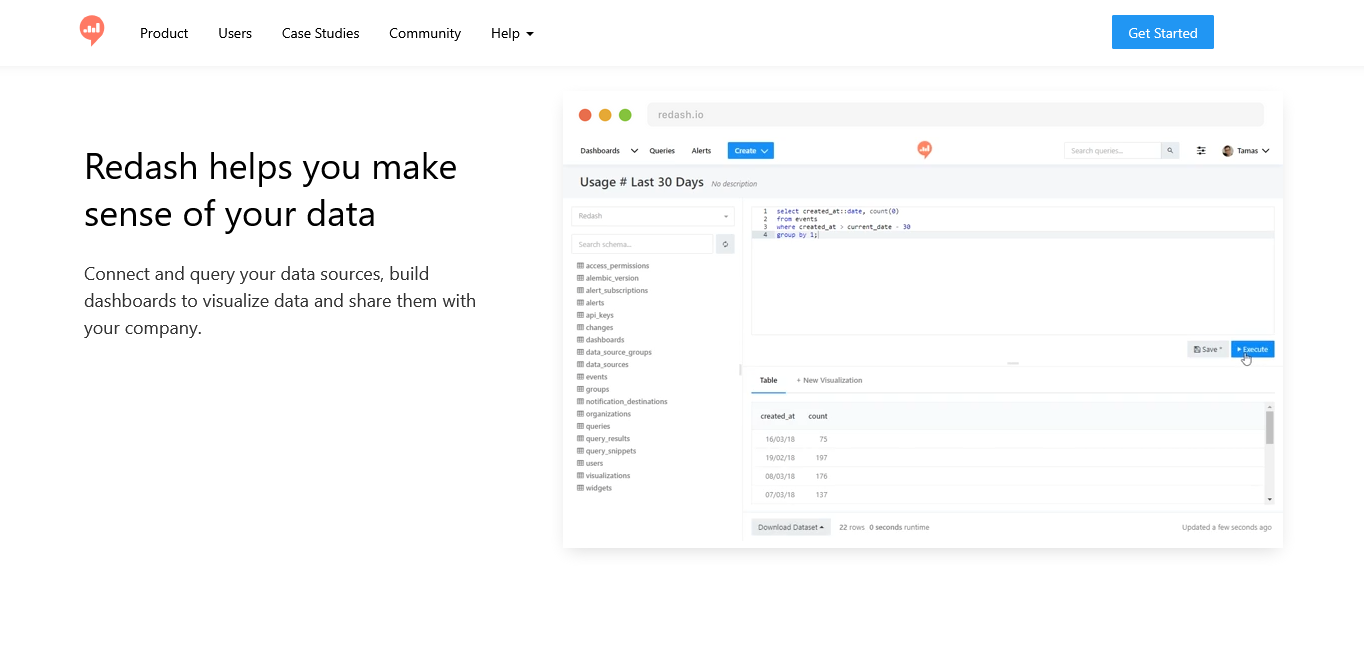Open the Dashboards menu in the Redash app
1364x658 pixels.
[600, 151]
